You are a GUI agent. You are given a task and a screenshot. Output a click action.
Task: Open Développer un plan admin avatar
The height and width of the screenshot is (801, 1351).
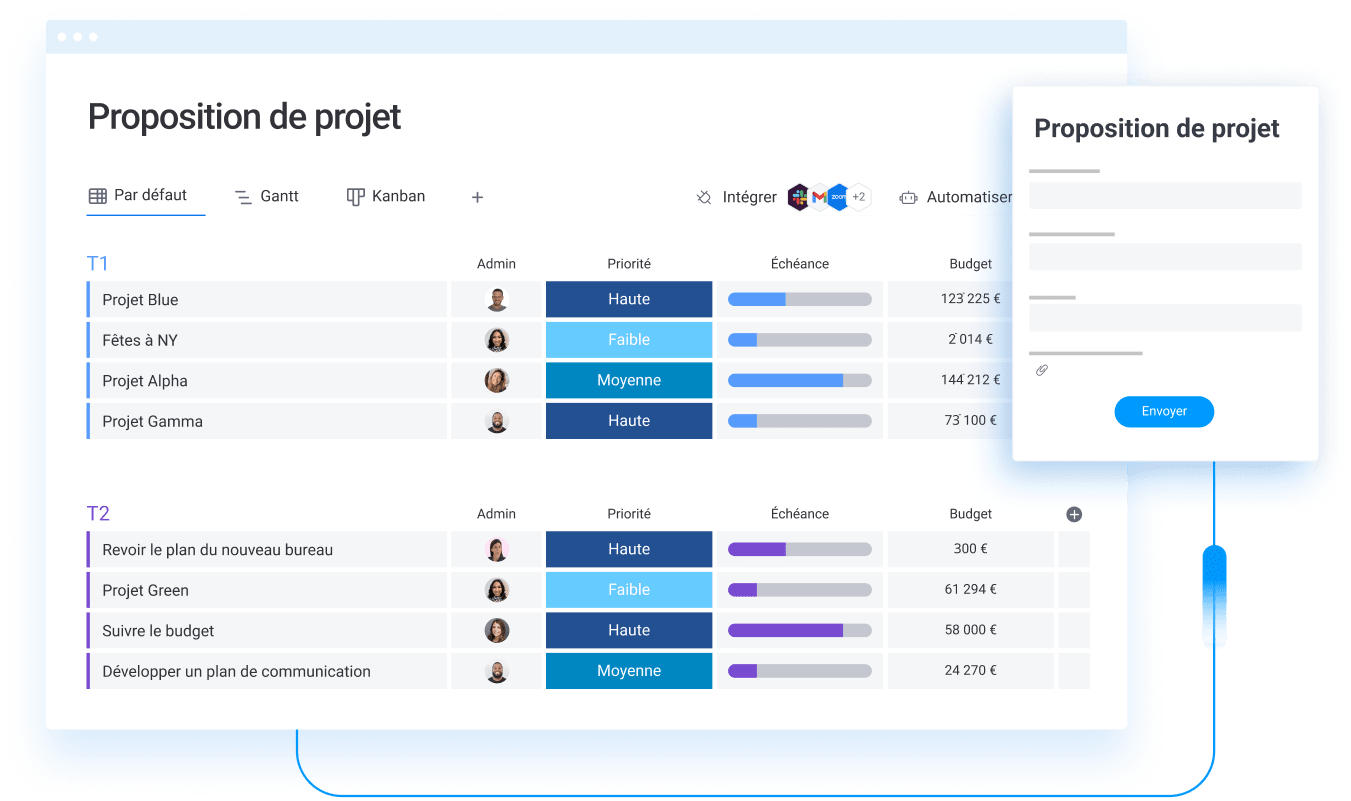tap(497, 671)
